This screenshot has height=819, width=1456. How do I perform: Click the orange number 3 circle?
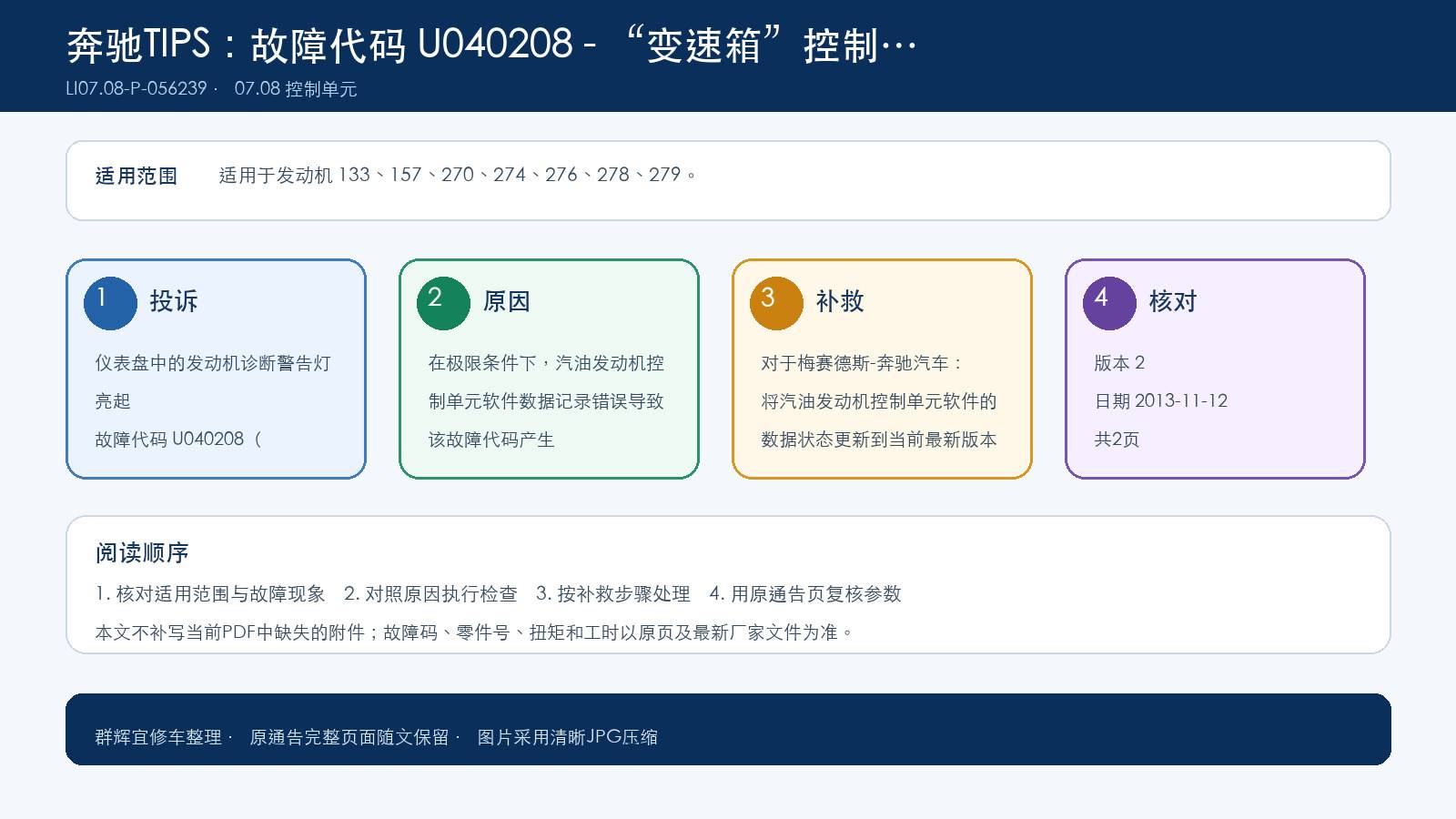point(776,303)
